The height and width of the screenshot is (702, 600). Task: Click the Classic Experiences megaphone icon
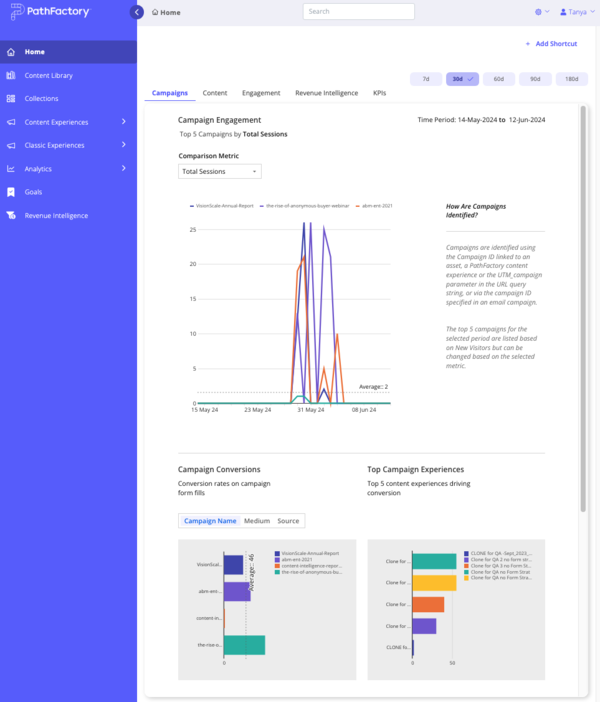pos(11,145)
